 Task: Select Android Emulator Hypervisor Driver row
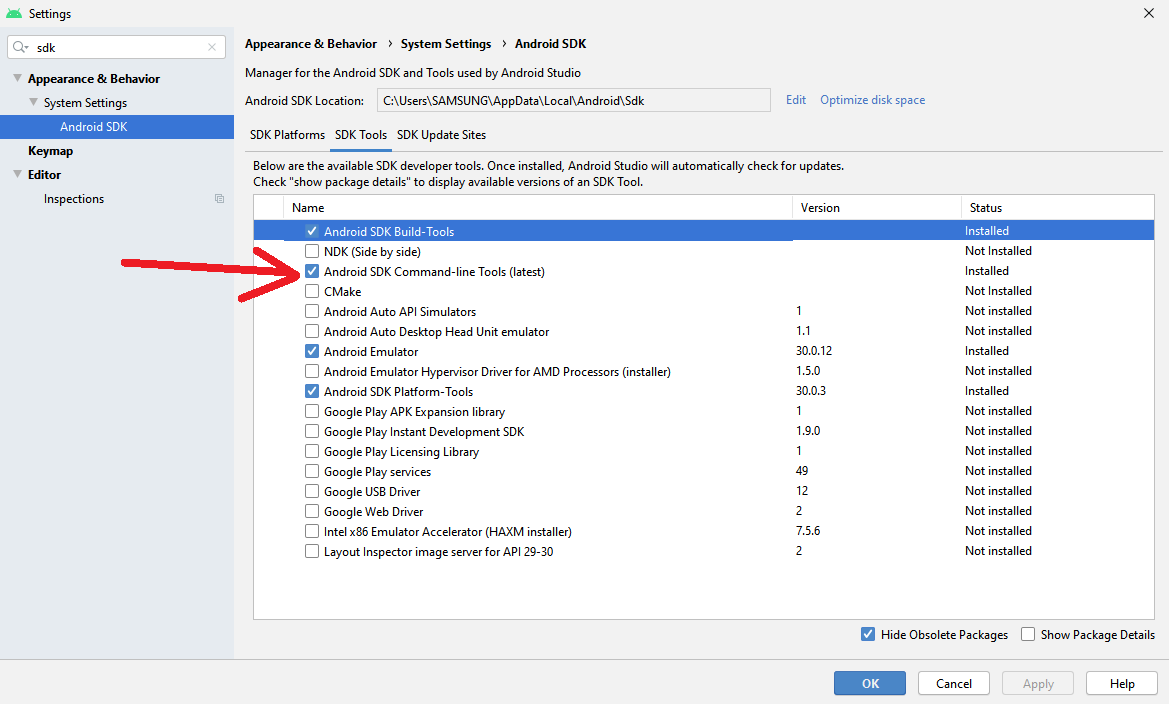(x=704, y=371)
